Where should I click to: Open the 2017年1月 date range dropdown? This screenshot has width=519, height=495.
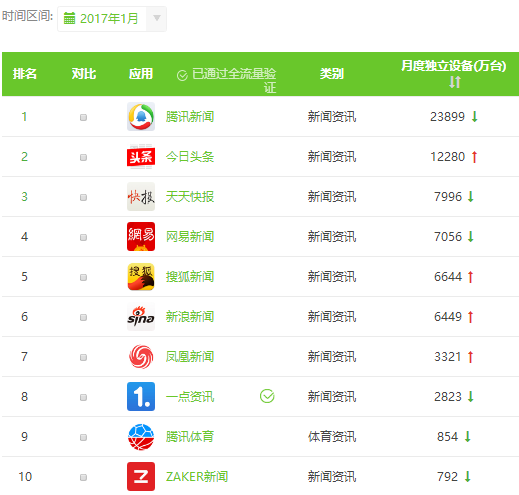(112, 19)
